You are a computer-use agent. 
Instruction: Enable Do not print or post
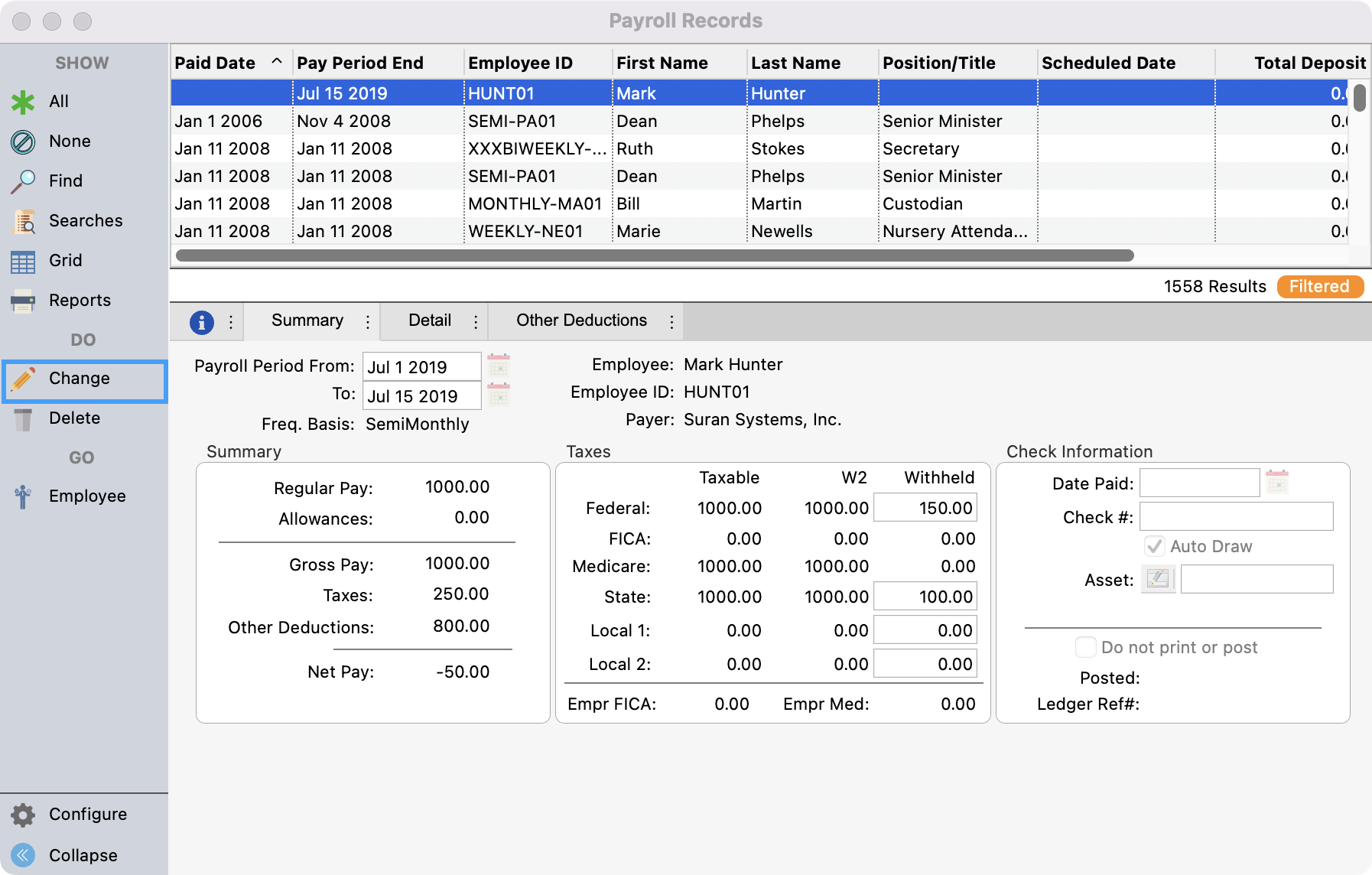pyautogui.click(x=1085, y=647)
